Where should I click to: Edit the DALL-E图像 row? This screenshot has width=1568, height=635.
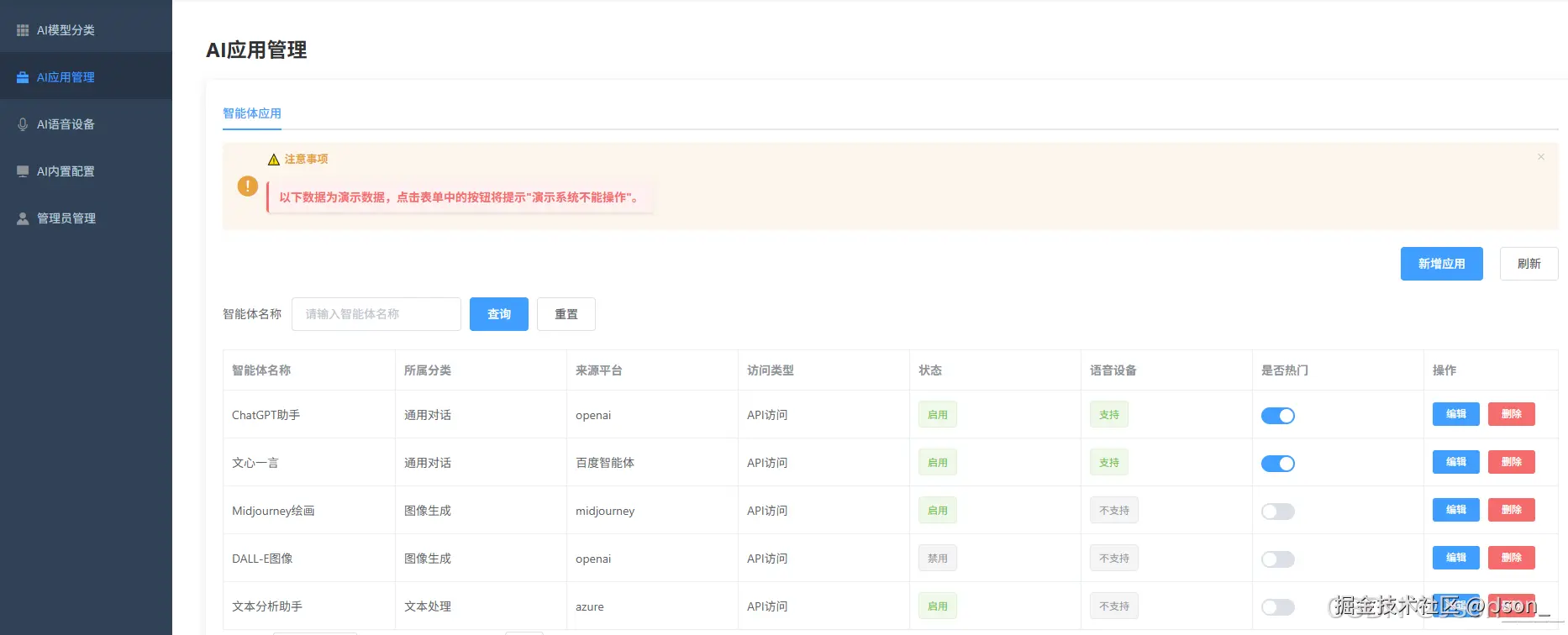tap(1455, 558)
